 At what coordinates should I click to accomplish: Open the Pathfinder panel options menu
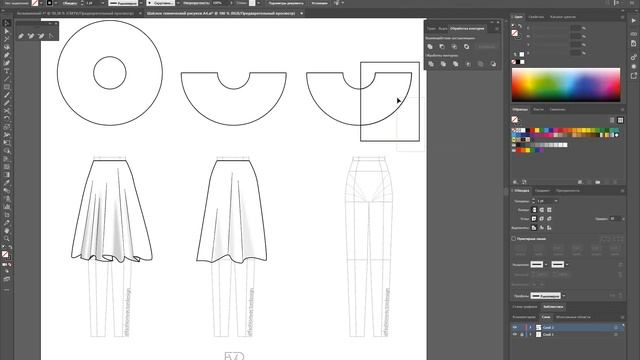click(497, 29)
